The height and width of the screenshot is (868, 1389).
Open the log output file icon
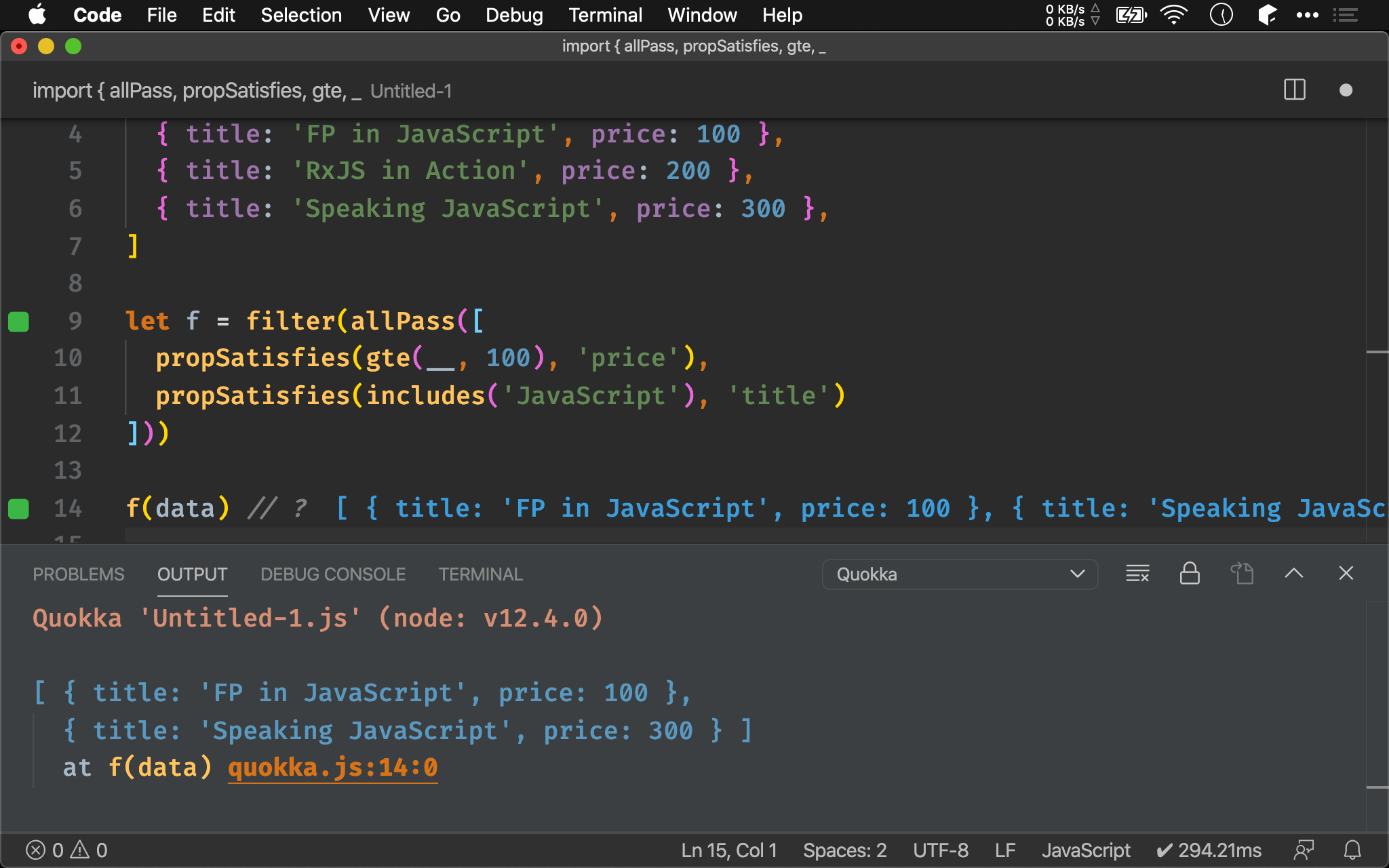(x=1242, y=574)
